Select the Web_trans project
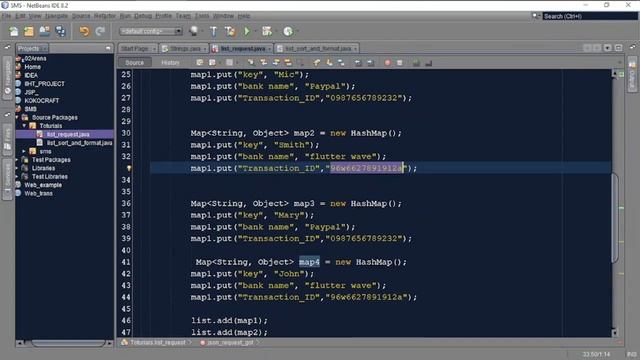The height and width of the screenshot is (360, 640). [38, 193]
